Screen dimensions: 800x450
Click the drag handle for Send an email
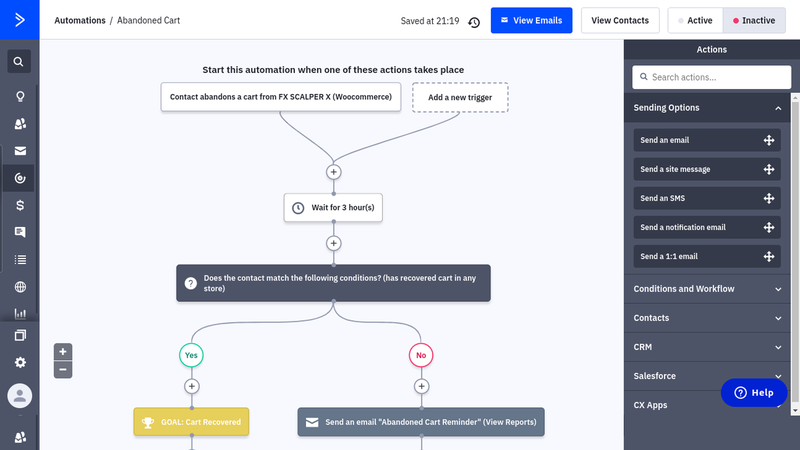(x=769, y=140)
